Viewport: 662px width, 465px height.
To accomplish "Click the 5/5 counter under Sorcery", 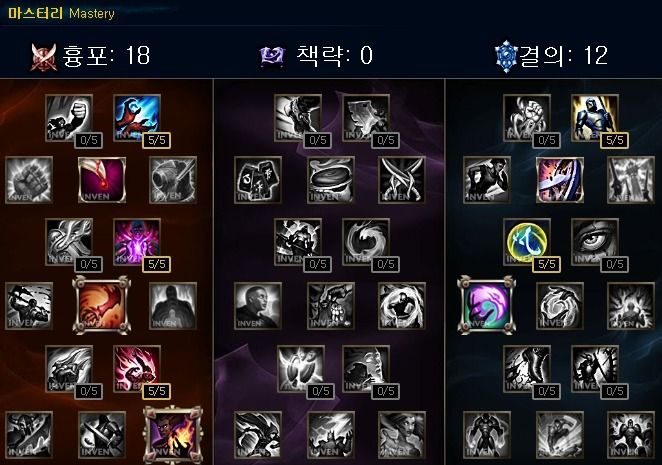I will (x=157, y=140).
